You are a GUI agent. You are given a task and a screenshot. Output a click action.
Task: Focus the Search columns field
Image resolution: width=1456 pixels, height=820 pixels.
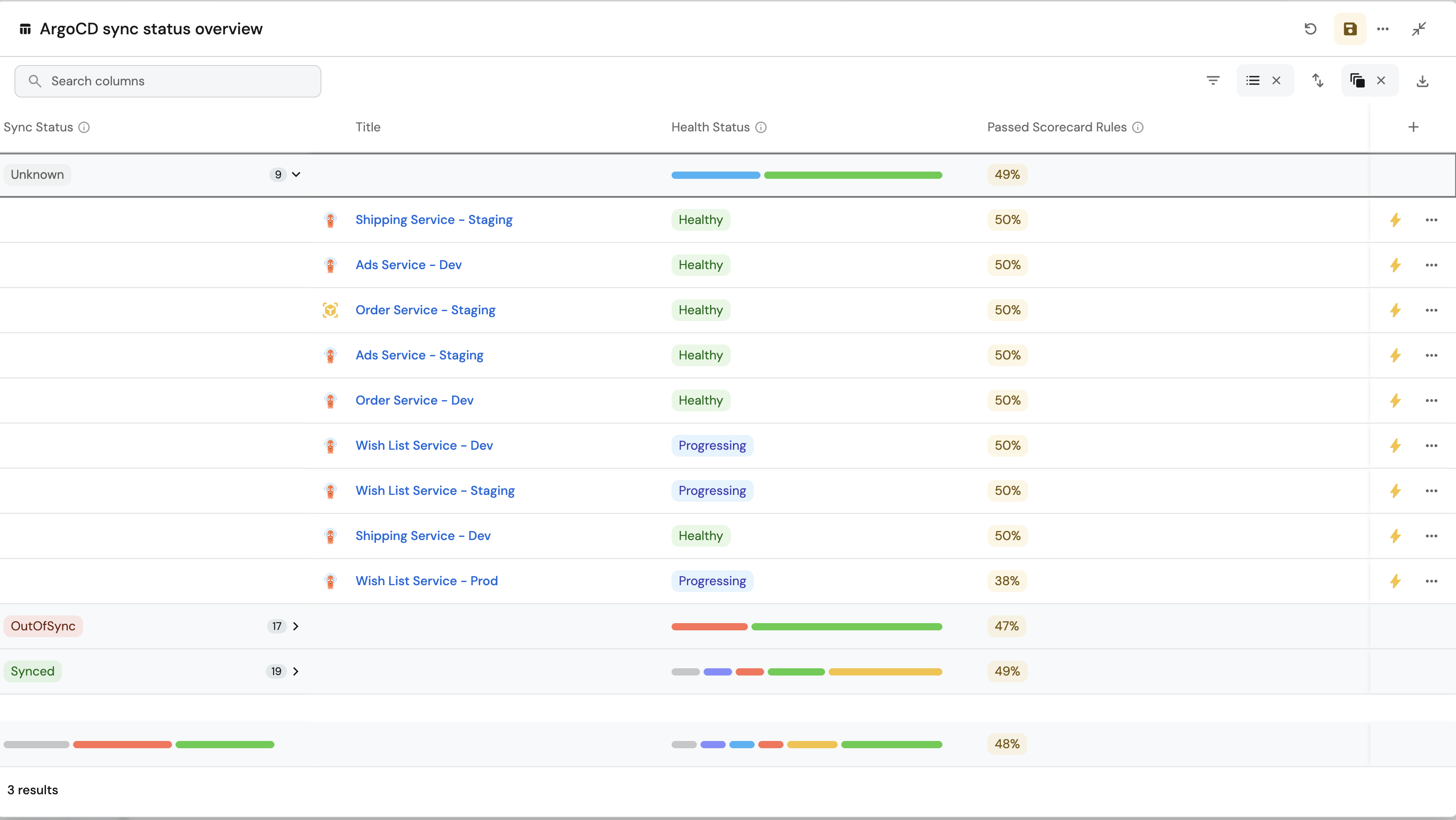tap(167, 81)
